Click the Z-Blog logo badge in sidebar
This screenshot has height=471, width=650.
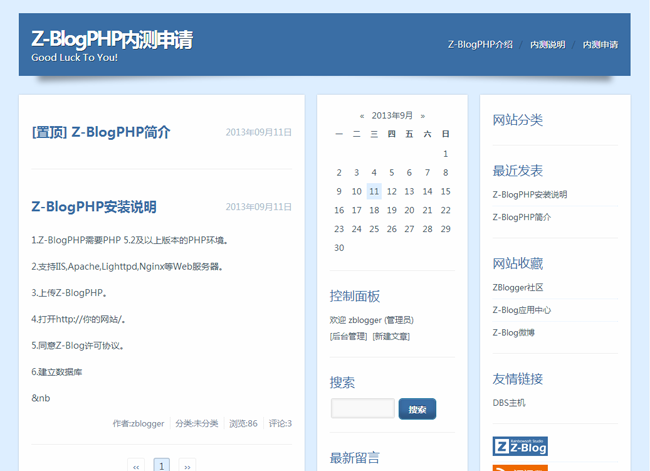tap(520, 446)
